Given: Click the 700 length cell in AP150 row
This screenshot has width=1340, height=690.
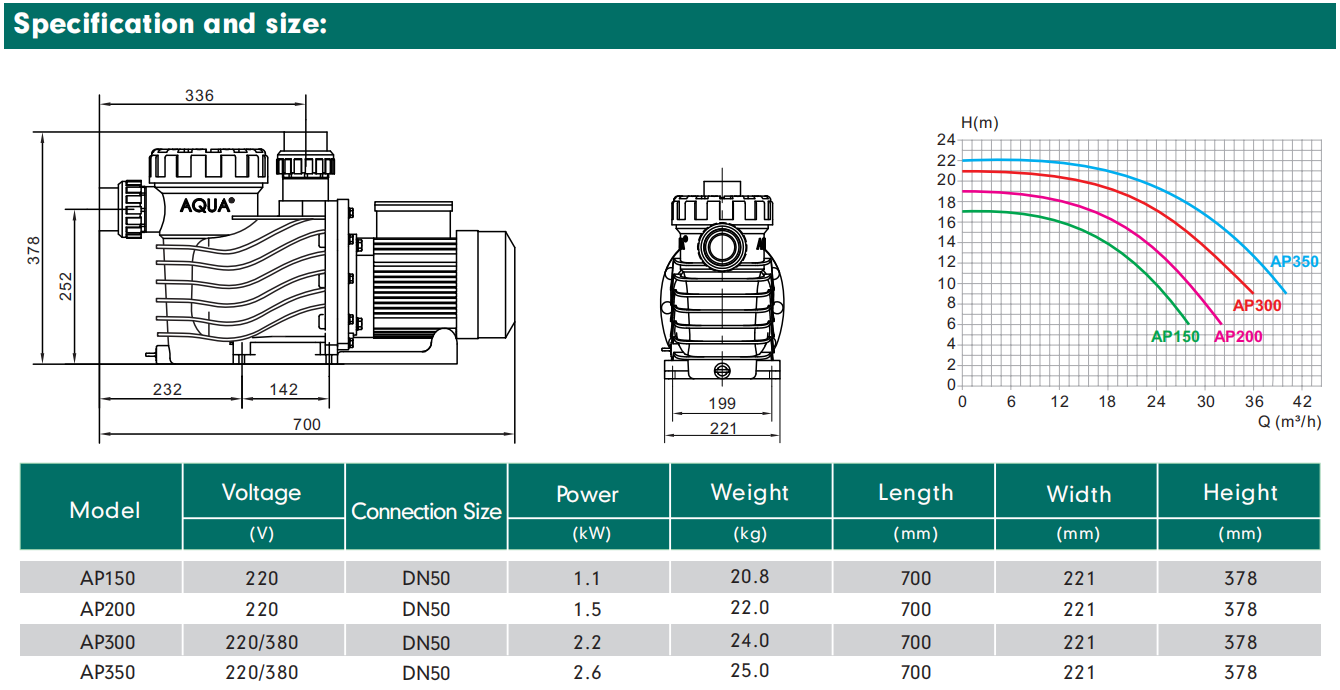Looking at the screenshot, I should tap(915, 578).
